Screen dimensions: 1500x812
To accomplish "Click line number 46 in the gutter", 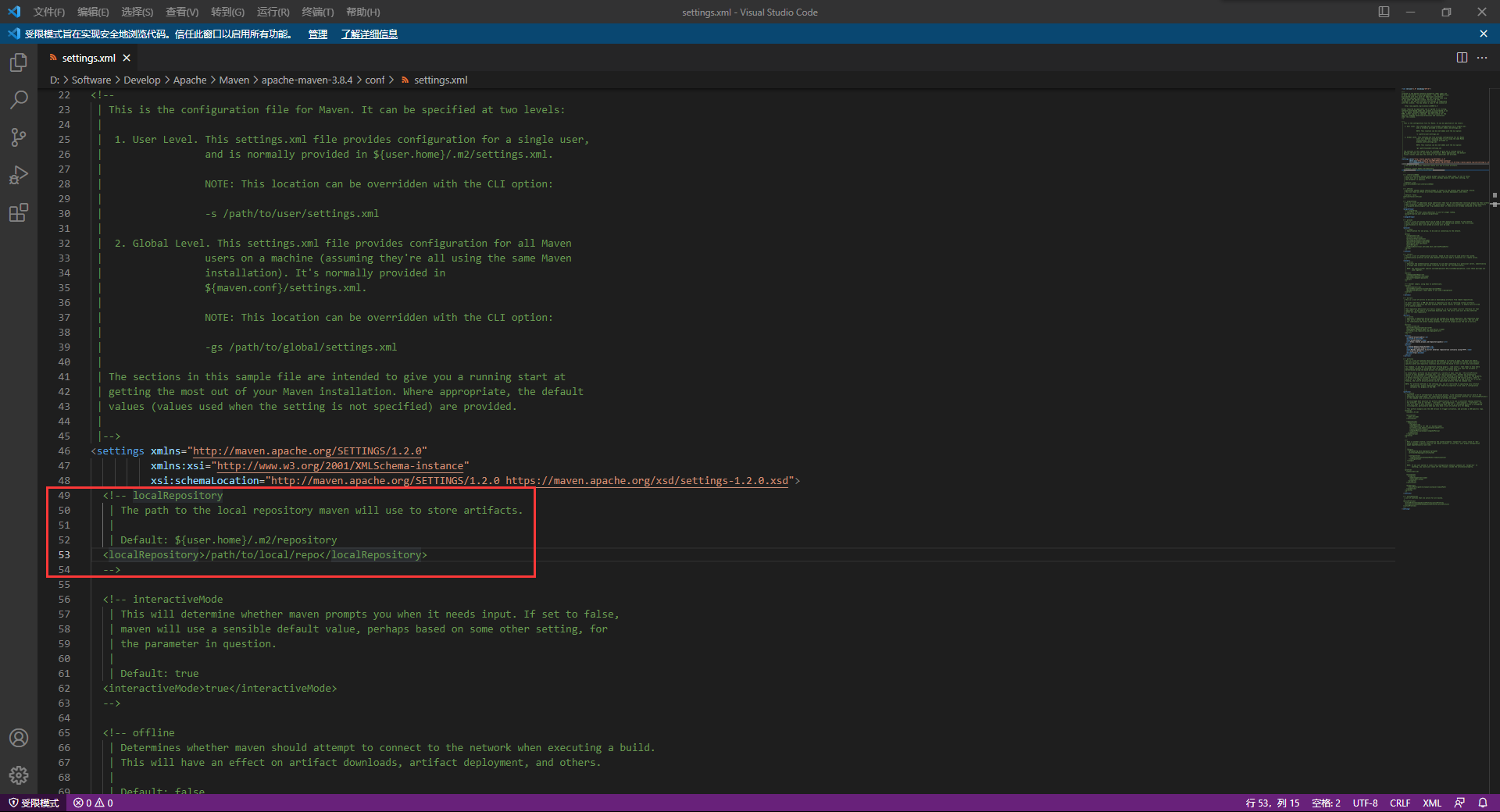I will coord(64,451).
